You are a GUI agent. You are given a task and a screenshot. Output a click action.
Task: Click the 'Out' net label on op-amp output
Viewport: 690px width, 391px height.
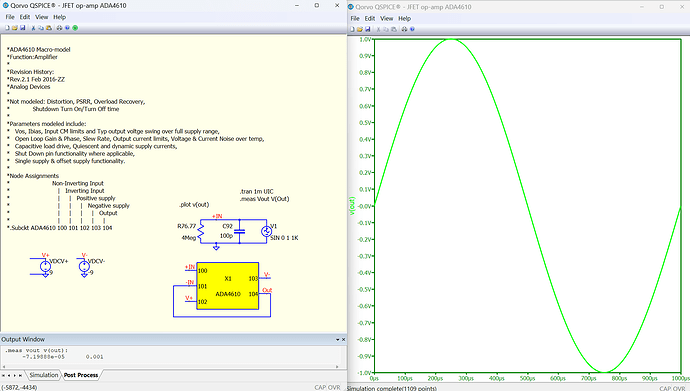pos(267,290)
